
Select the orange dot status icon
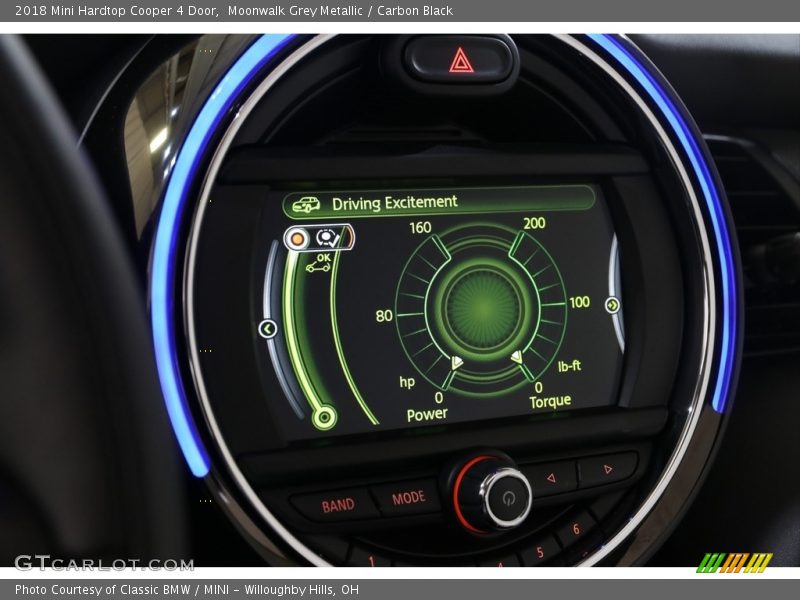pyautogui.click(x=297, y=239)
